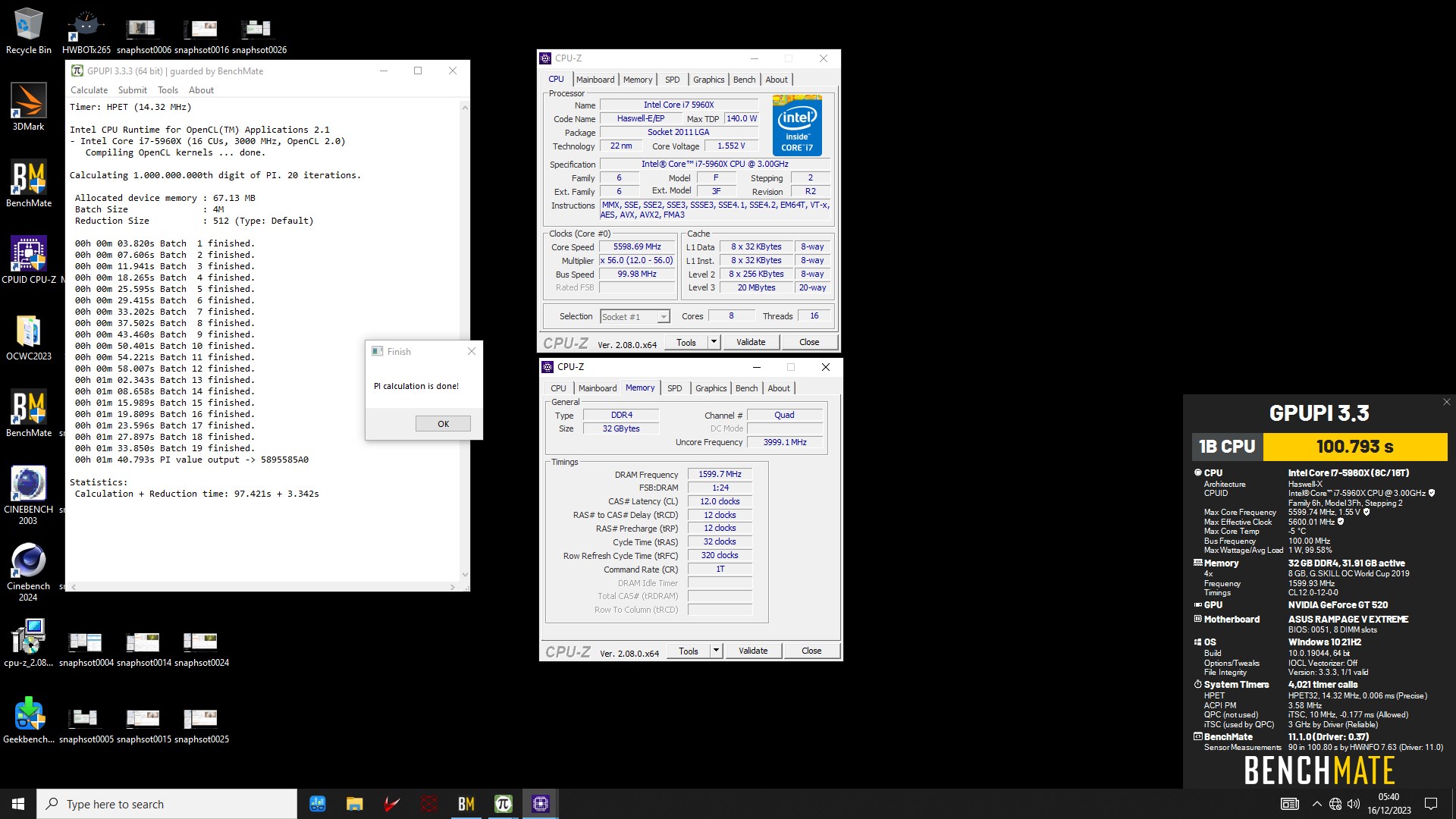
Task: Expand Tools dropdown arrow in top CPU-Z
Action: pyautogui.click(x=714, y=342)
